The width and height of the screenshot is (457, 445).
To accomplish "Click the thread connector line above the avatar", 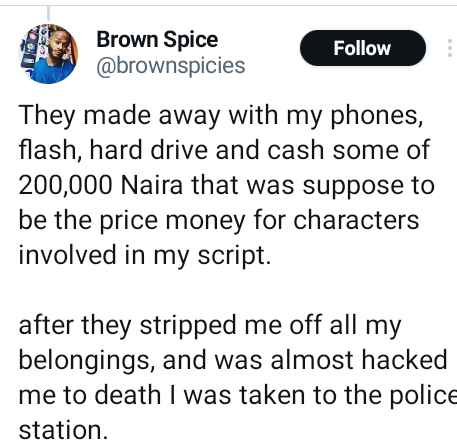I will 49,14.
